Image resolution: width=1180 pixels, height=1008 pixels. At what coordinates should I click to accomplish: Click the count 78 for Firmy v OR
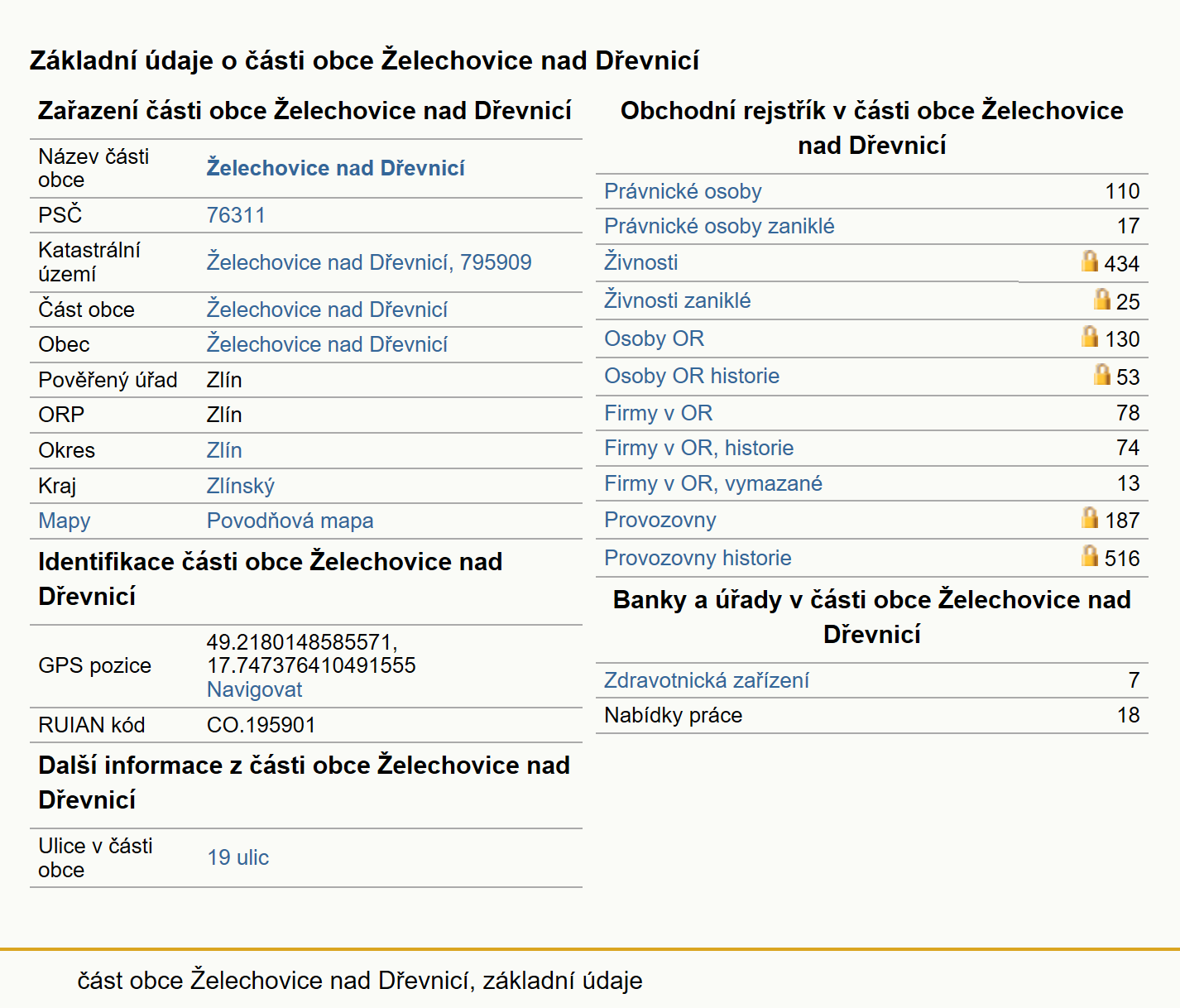(1128, 413)
